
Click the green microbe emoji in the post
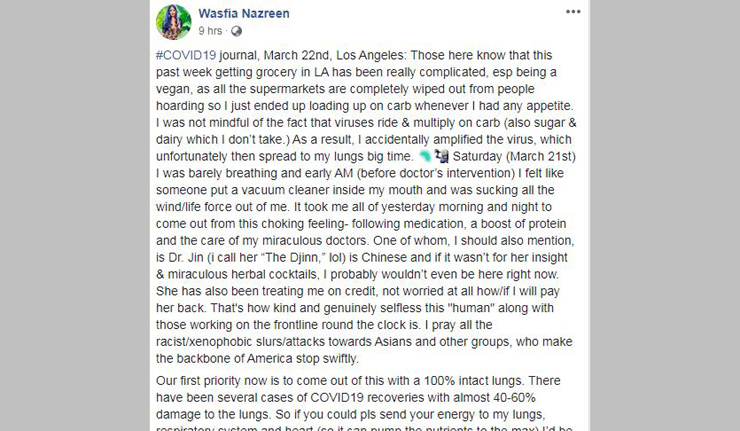pos(424,157)
